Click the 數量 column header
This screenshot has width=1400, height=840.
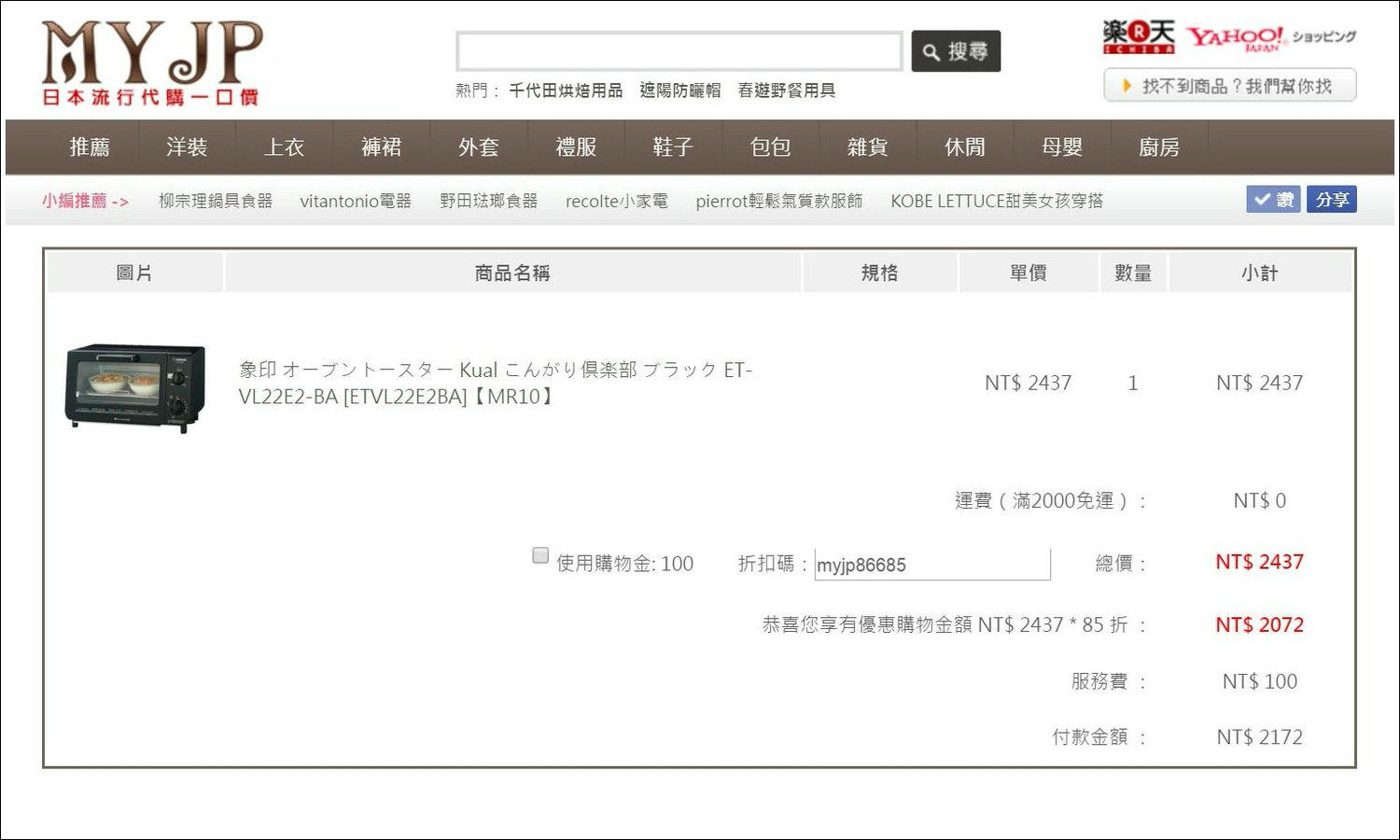click(1133, 273)
